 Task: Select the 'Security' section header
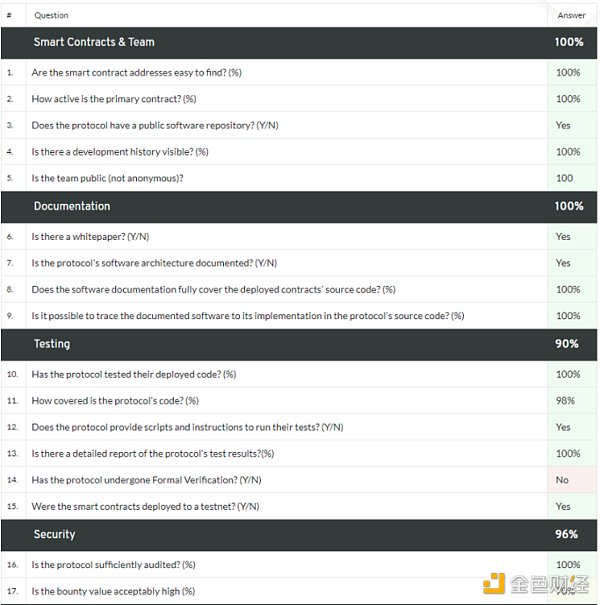54,534
